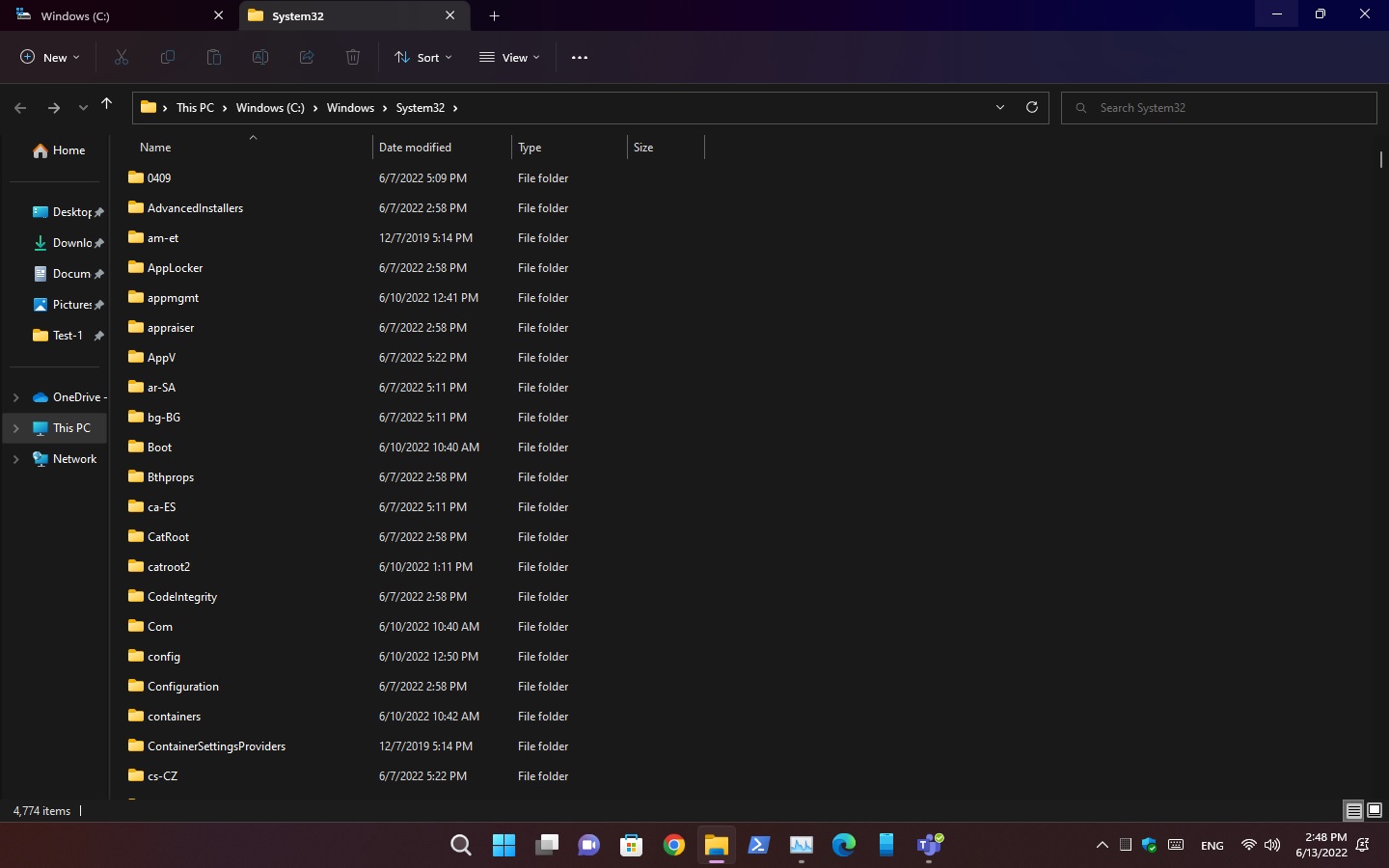
Task: Open the Sort dropdown
Action: [x=422, y=57]
